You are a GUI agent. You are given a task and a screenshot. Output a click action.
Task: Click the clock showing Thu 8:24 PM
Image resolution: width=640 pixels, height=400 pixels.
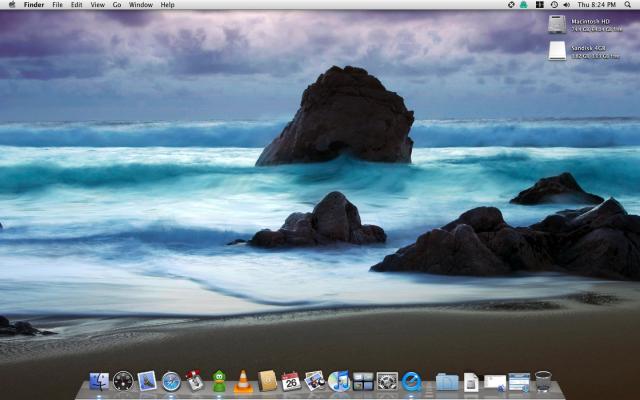point(598,5)
